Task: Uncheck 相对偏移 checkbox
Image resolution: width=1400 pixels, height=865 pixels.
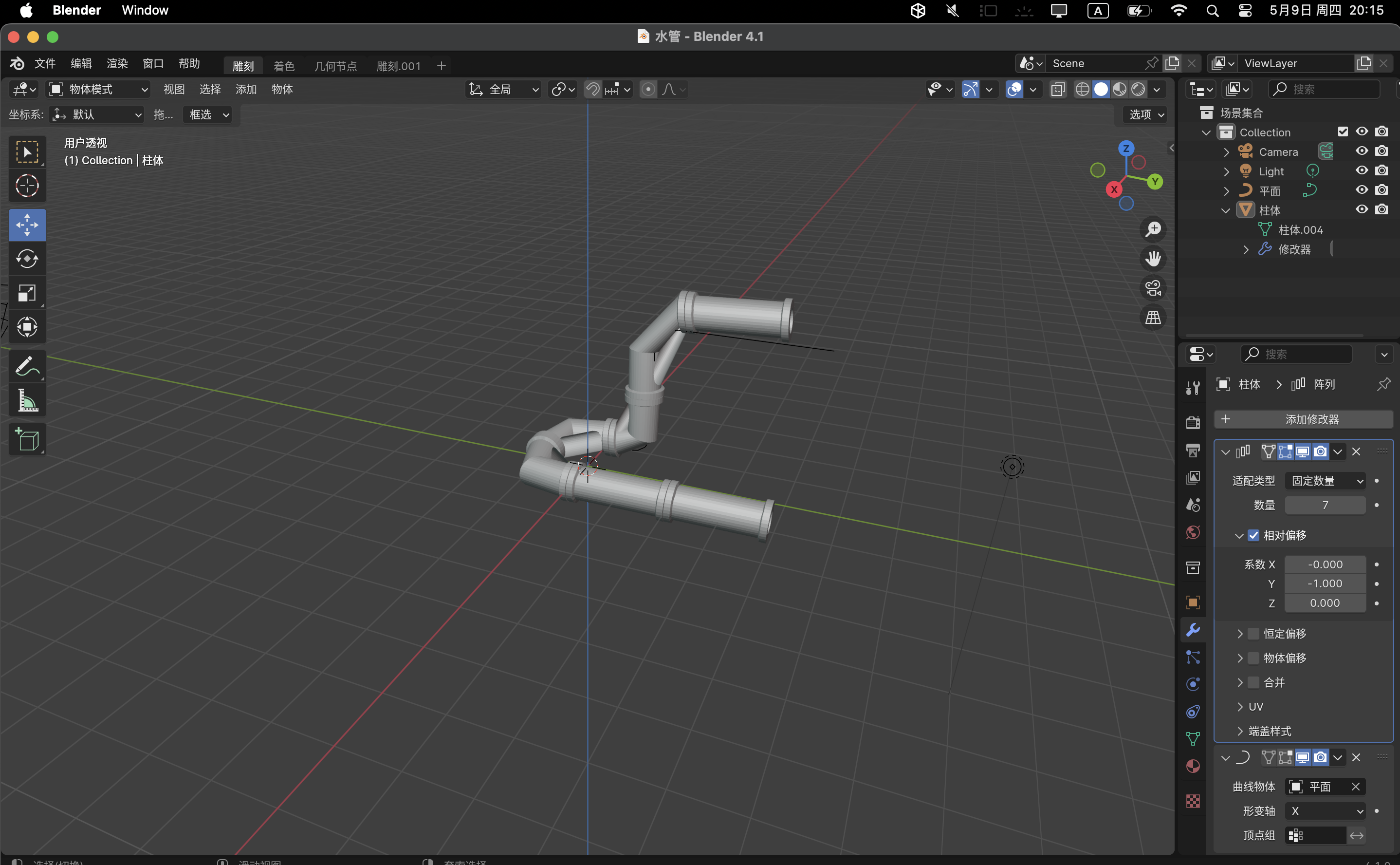Action: click(1253, 535)
